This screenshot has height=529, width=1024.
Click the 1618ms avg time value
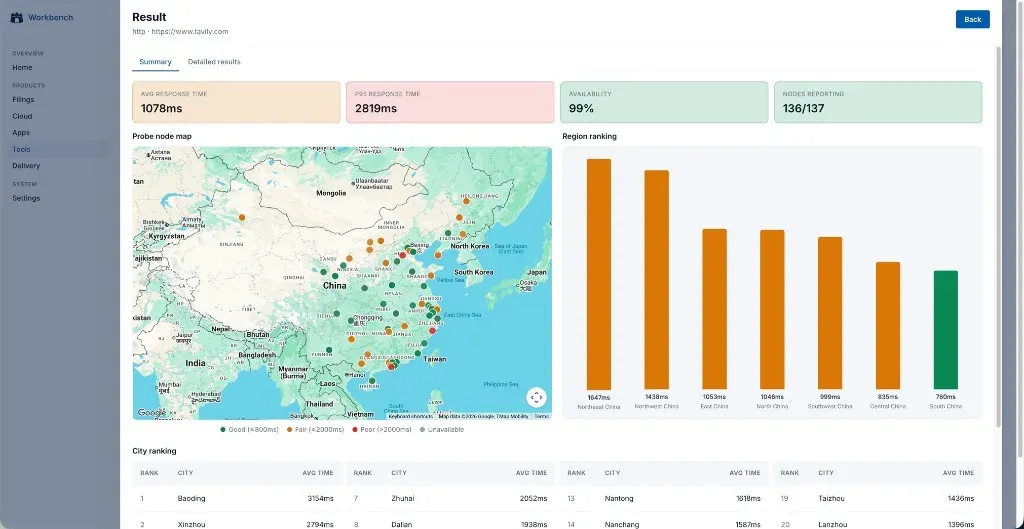(x=748, y=498)
